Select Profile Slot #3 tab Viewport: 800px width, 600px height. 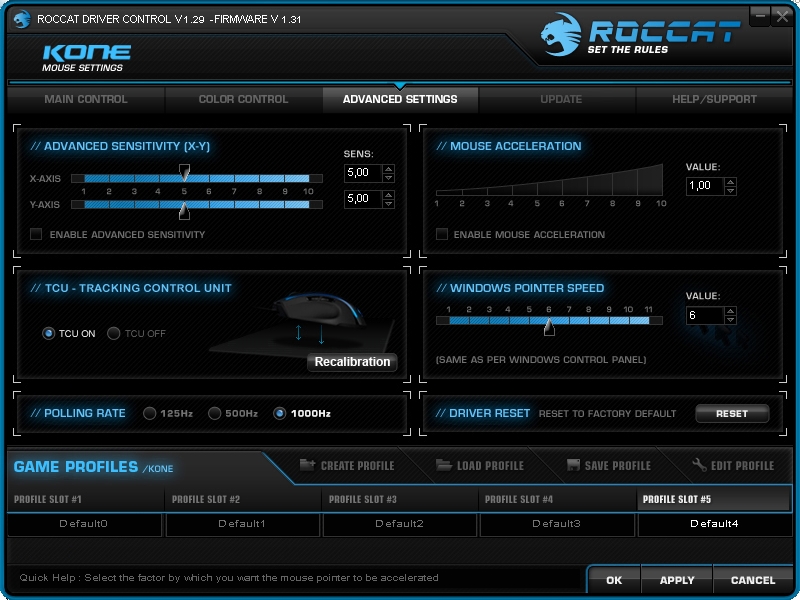tap(400, 499)
